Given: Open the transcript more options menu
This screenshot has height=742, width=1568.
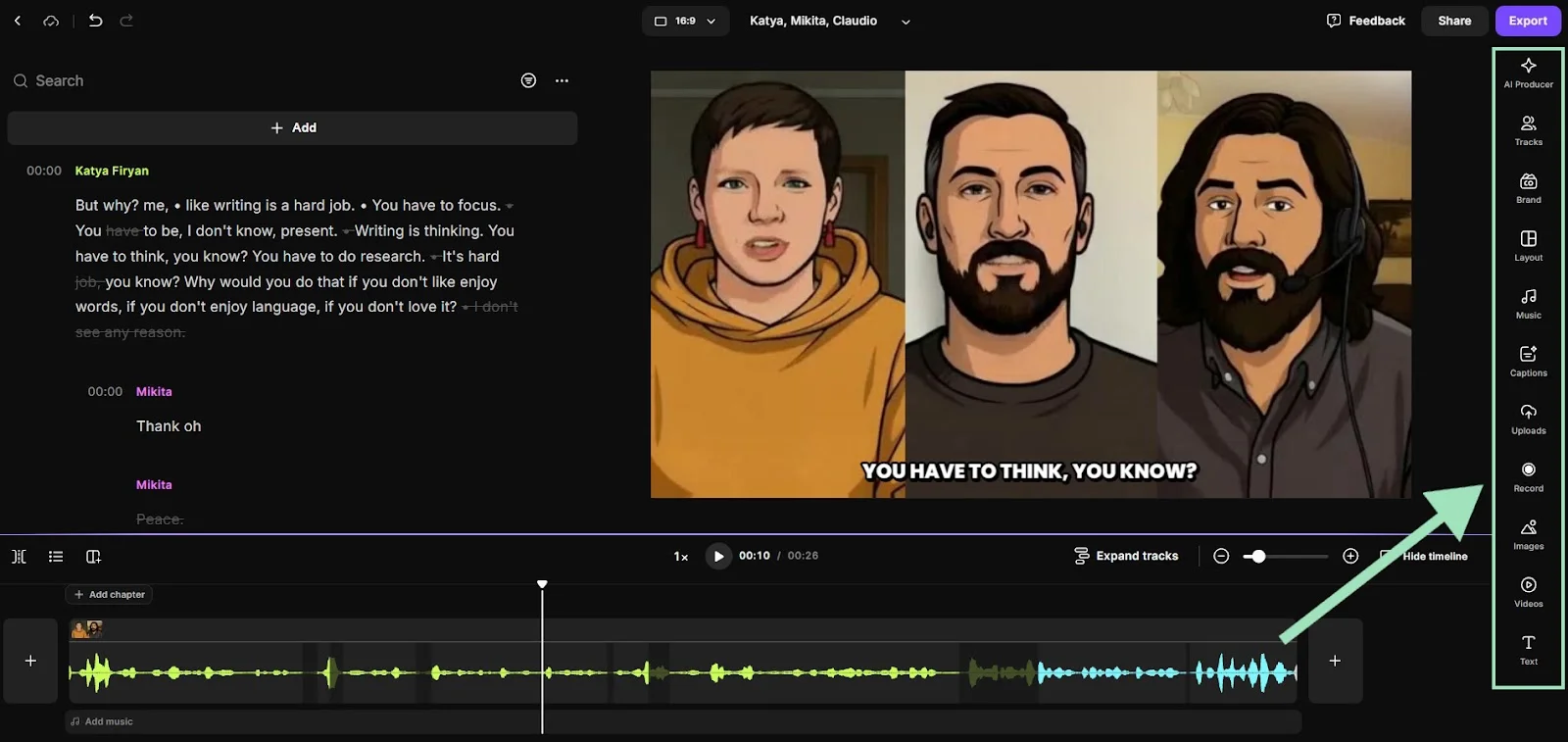Looking at the screenshot, I should pos(562,80).
